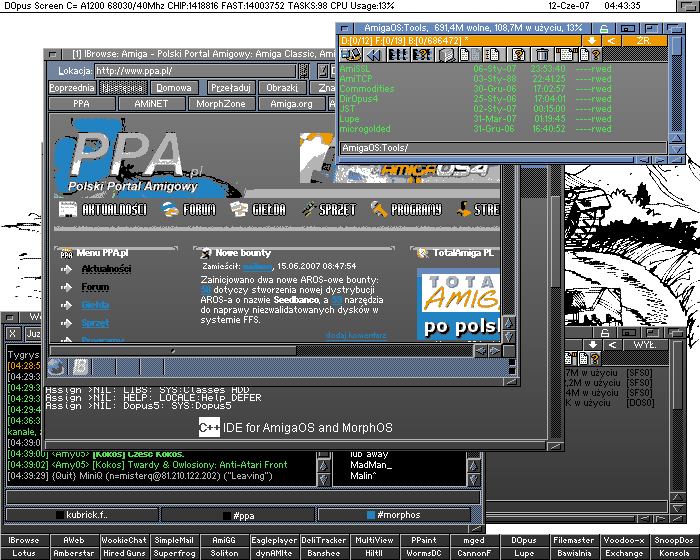Viewport: 700px width, 560px height.
Task: Click the Forum nav icon on PPA page
Action: 170,209
